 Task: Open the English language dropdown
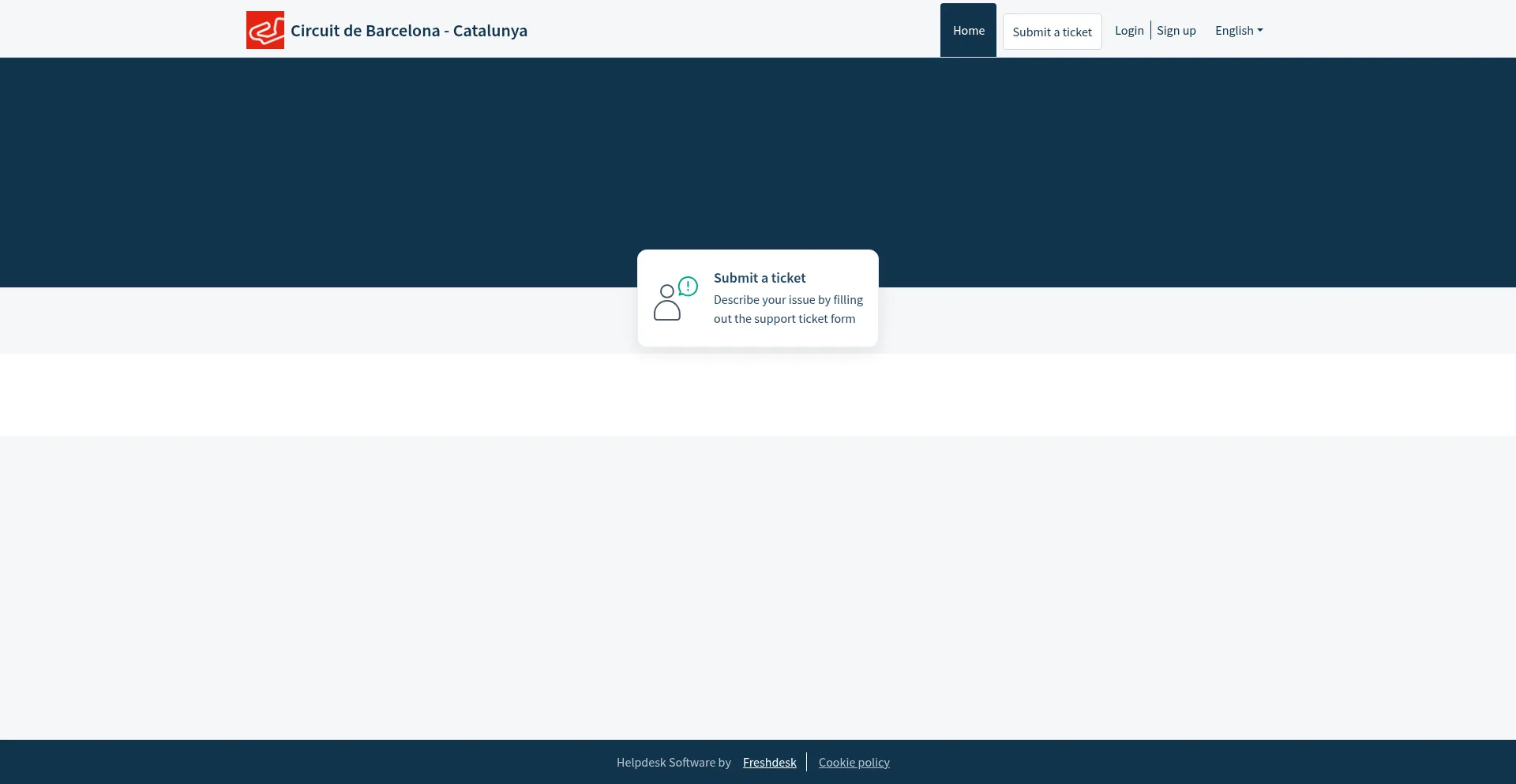coord(1237,31)
